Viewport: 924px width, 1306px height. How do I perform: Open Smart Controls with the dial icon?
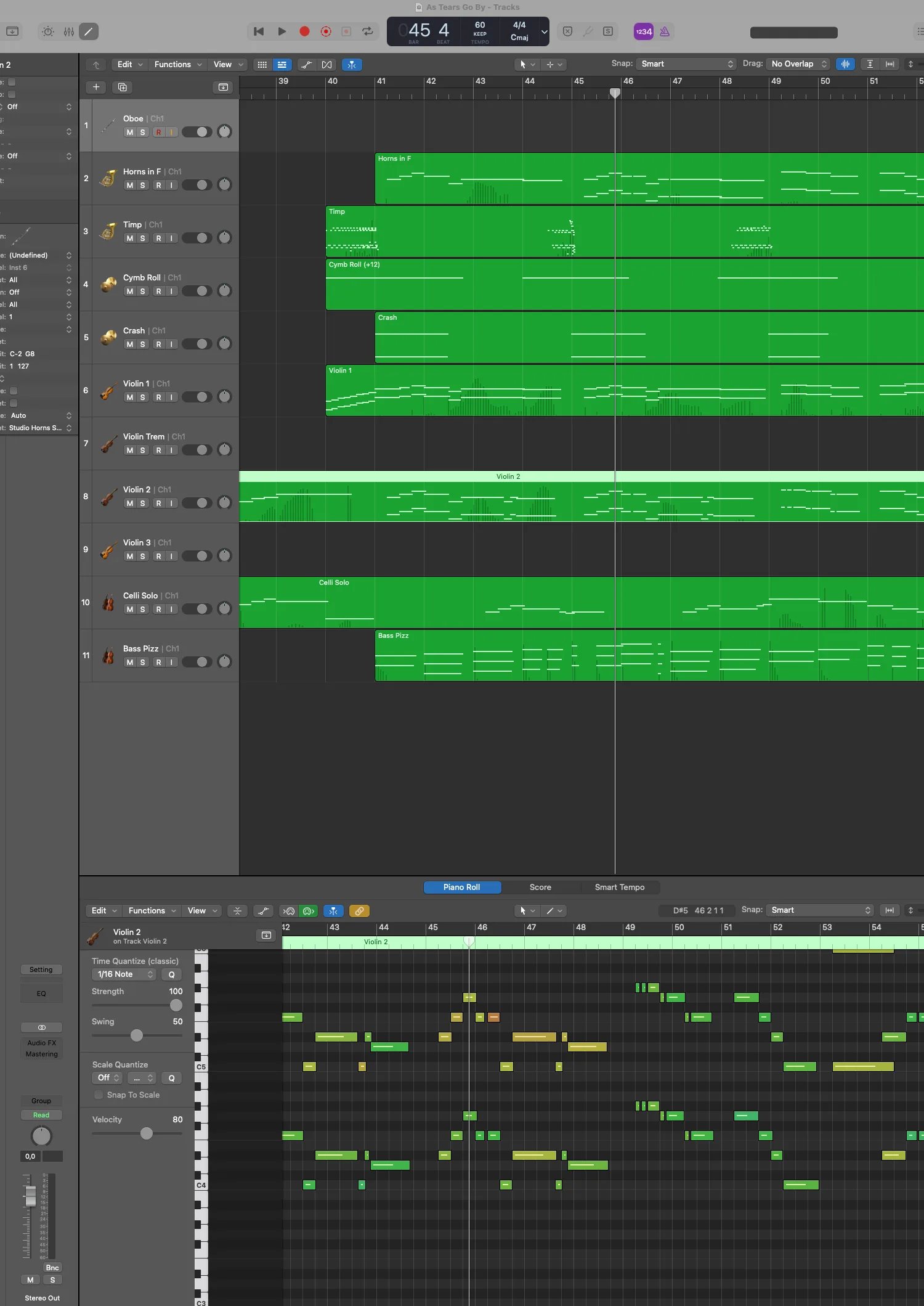48,31
